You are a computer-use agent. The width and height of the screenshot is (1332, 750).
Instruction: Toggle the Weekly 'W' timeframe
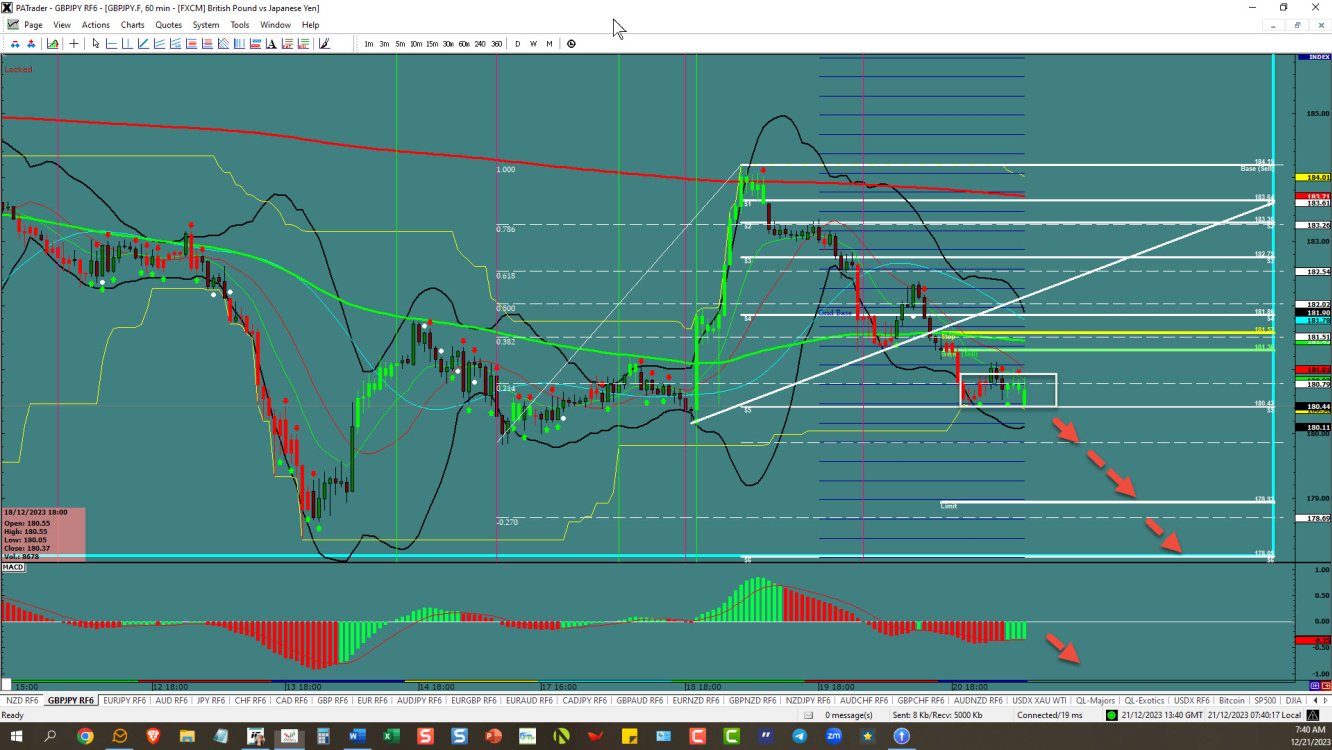tap(533, 44)
